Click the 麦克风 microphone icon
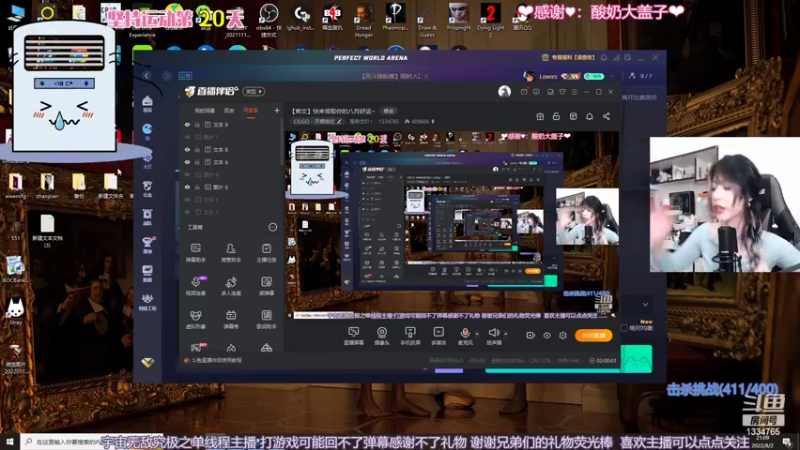800x450 pixels. click(x=465, y=334)
